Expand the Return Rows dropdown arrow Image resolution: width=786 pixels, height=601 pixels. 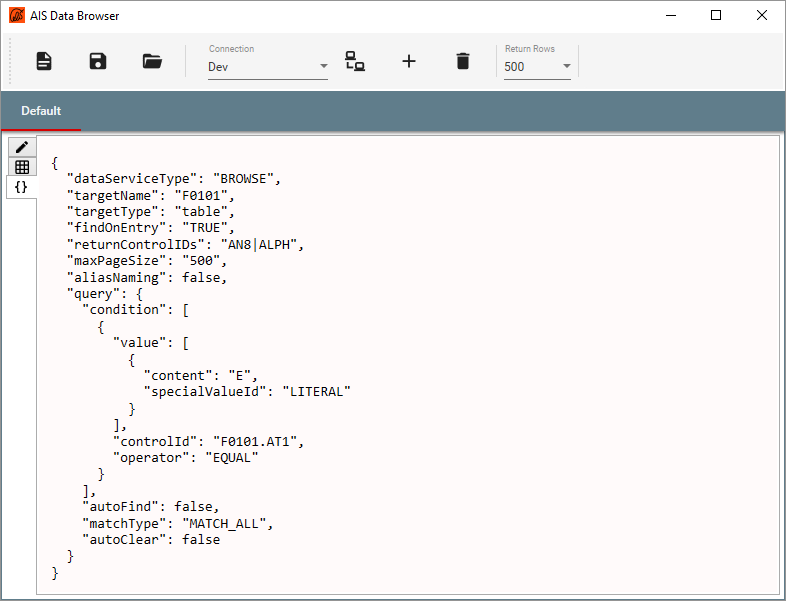tap(566, 67)
